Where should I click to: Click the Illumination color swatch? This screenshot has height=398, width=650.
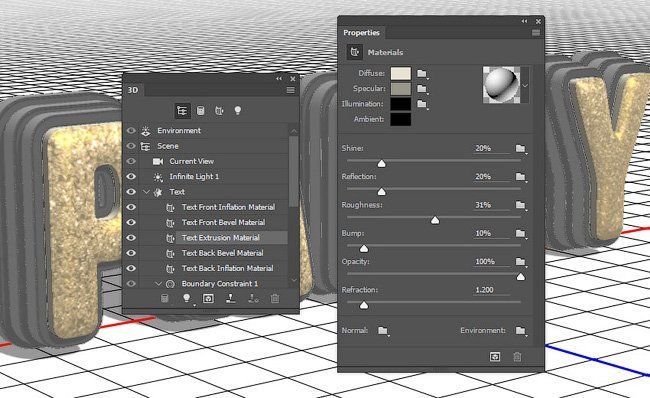tap(401, 104)
